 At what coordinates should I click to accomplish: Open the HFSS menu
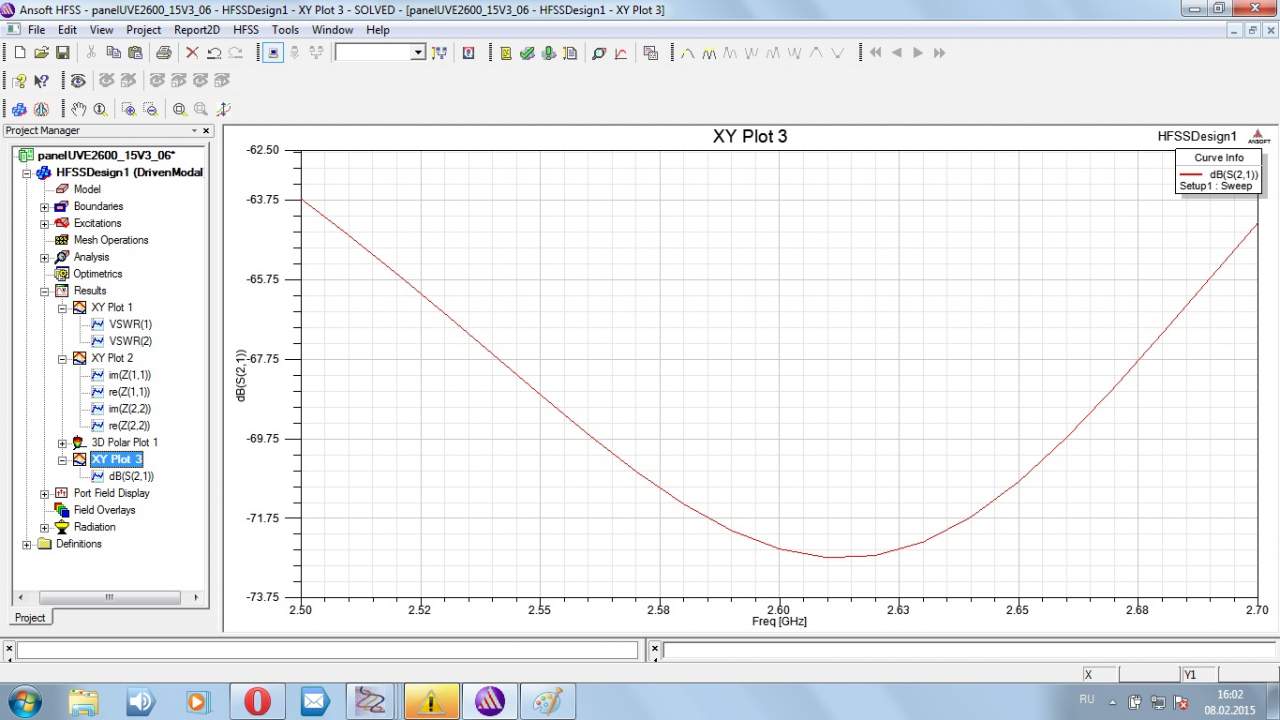[x=245, y=30]
